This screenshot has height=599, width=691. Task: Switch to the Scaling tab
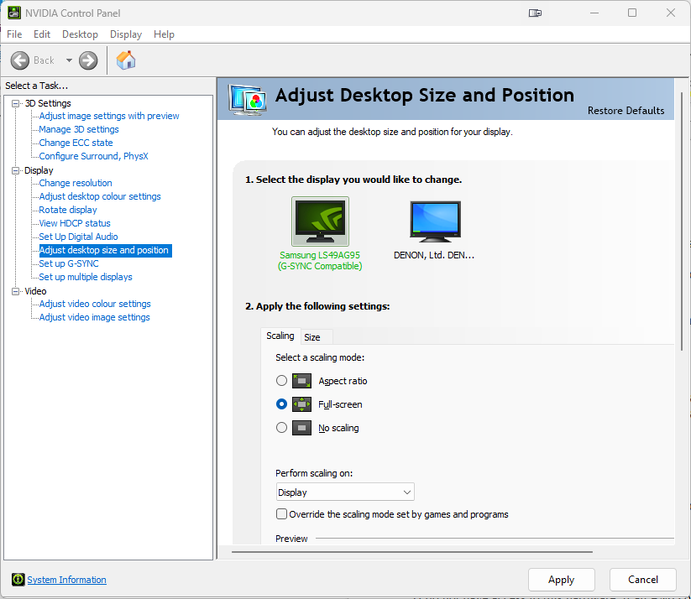coord(280,336)
